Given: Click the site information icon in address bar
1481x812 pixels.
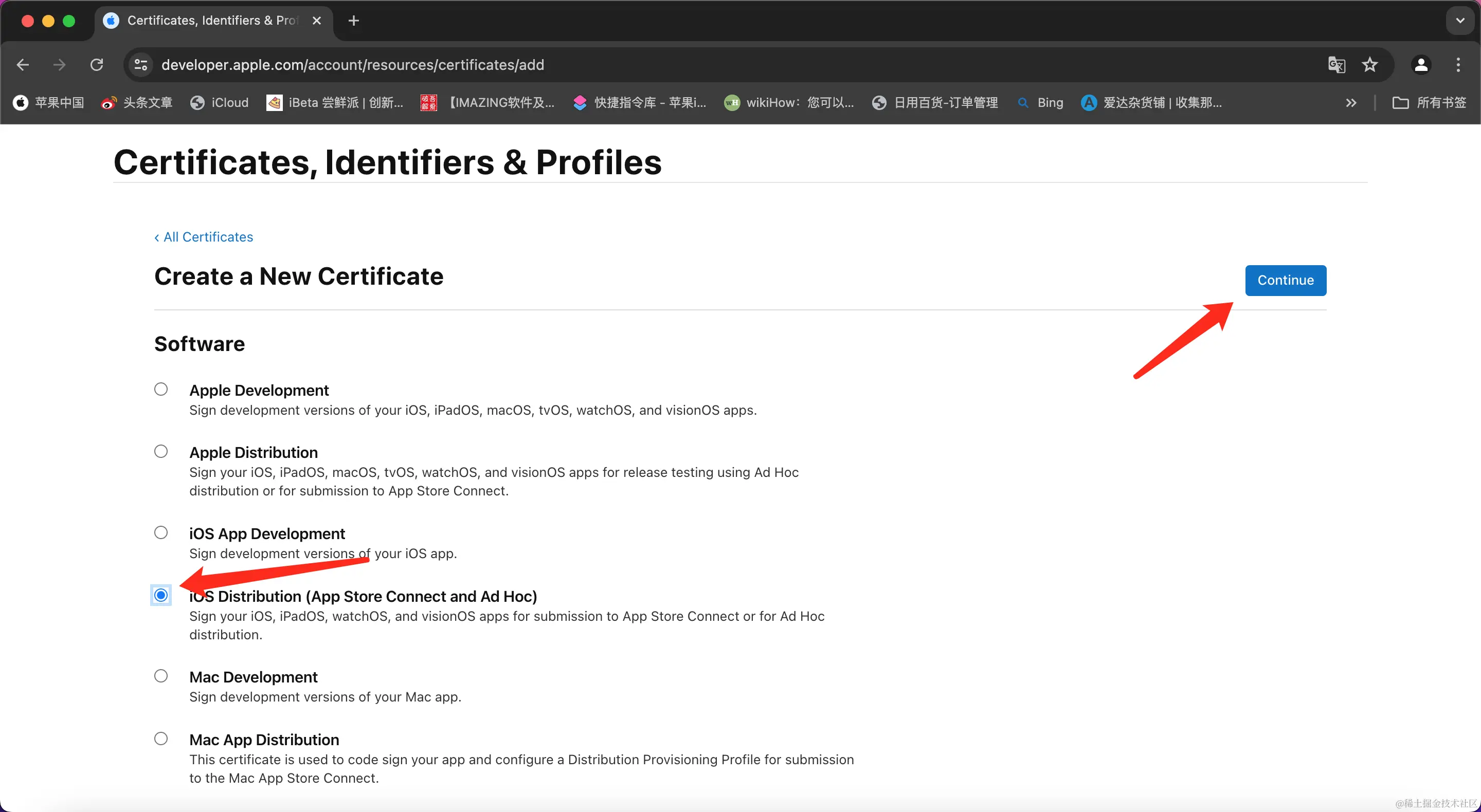Looking at the screenshot, I should point(141,65).
